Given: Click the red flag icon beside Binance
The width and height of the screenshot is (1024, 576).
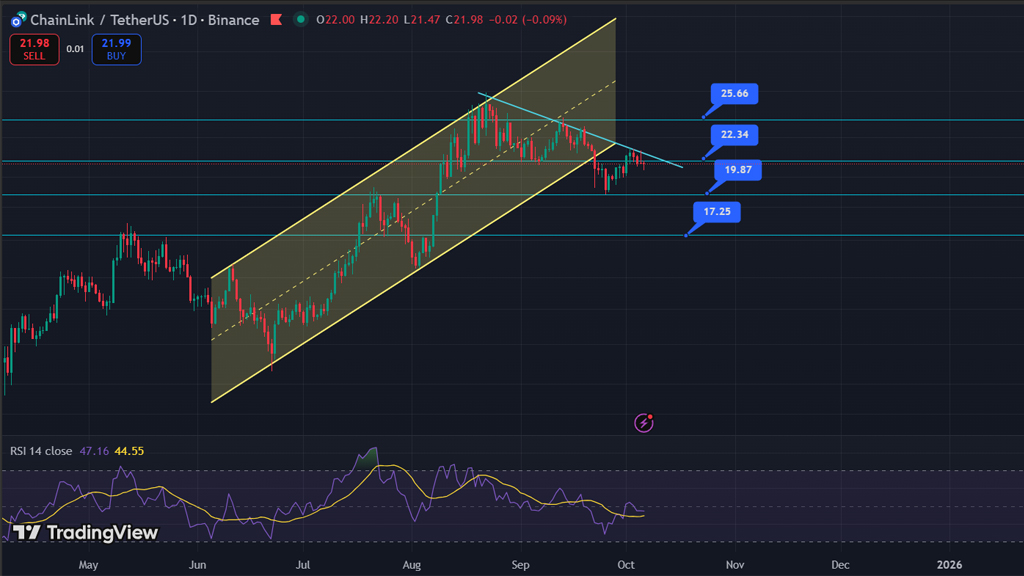Looking at the screenshot, I should [275, 20].
